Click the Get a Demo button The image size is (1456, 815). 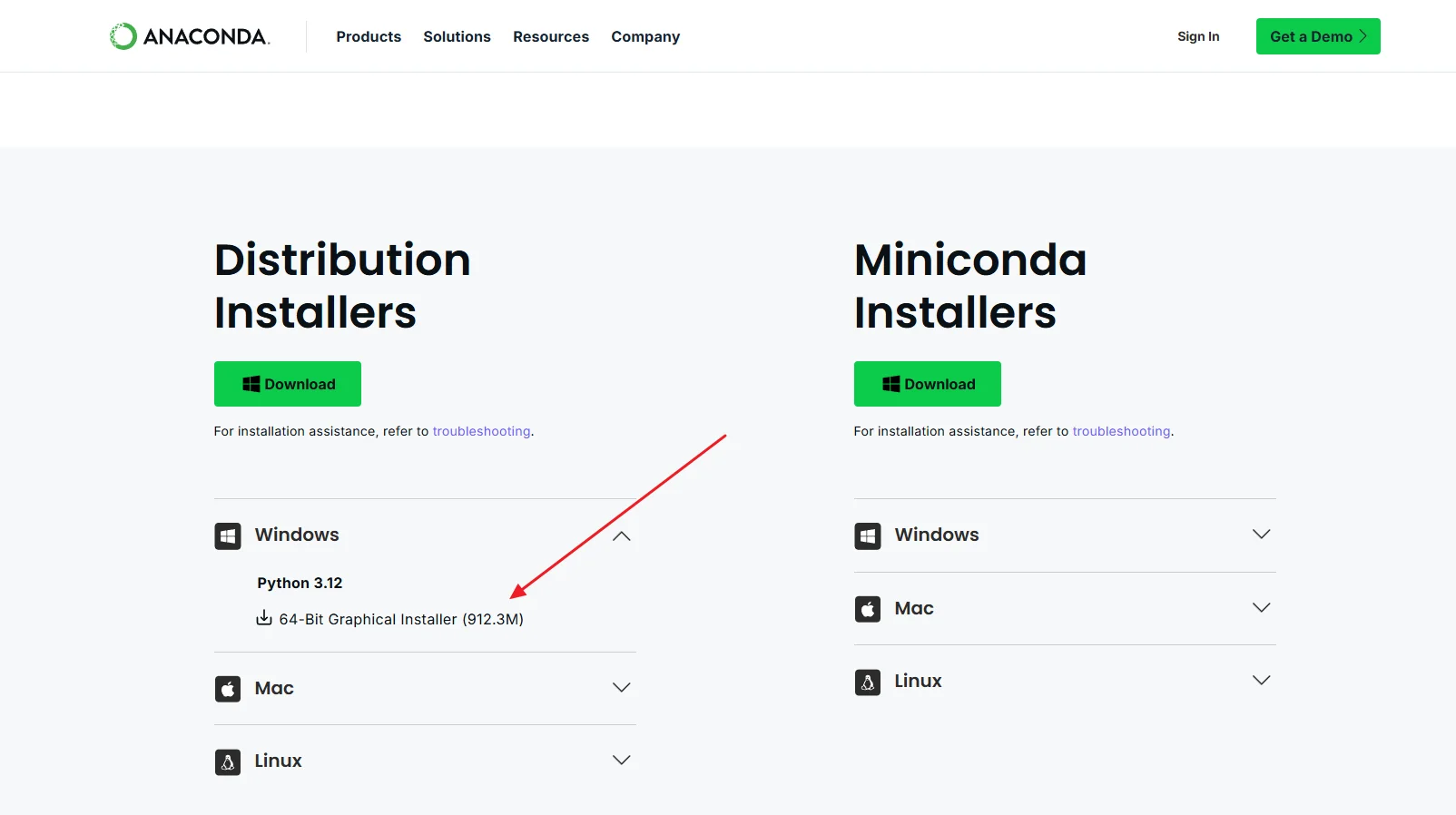point(1318,36)
